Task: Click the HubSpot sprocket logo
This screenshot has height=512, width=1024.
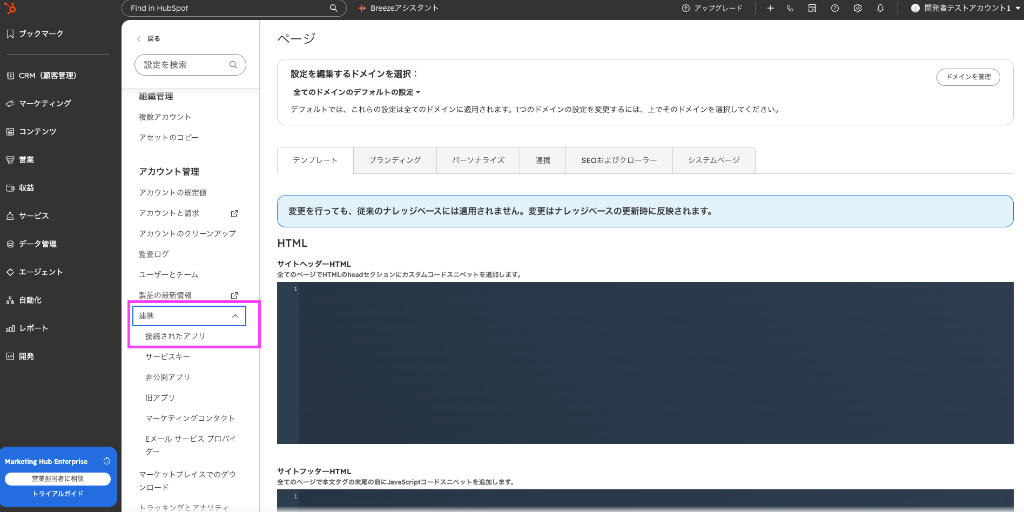Action: 10,8
